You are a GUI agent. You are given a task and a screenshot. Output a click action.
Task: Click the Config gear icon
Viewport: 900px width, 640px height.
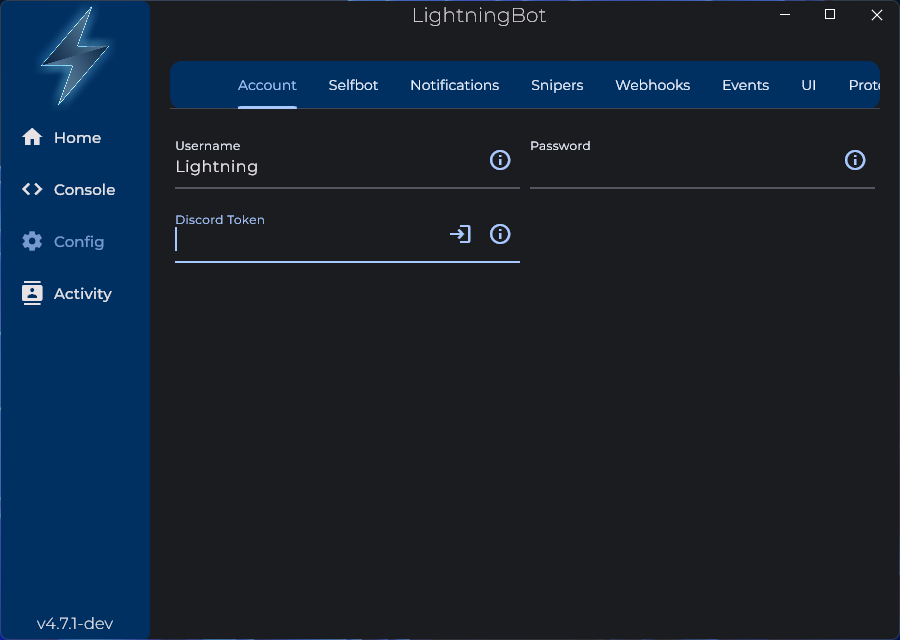(30, 241)
